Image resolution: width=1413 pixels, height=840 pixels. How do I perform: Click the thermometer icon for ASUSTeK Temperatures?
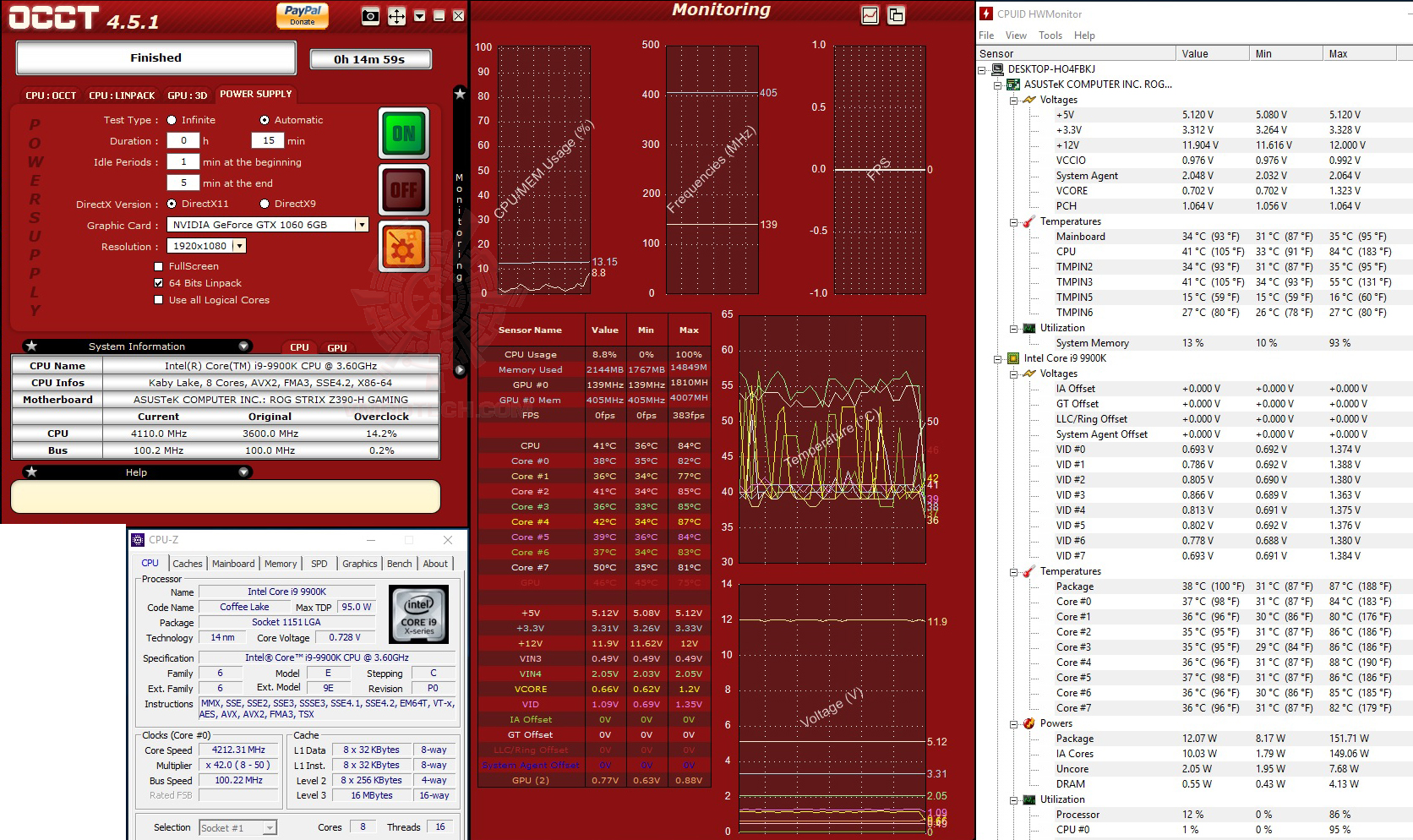pos(1029,221)
